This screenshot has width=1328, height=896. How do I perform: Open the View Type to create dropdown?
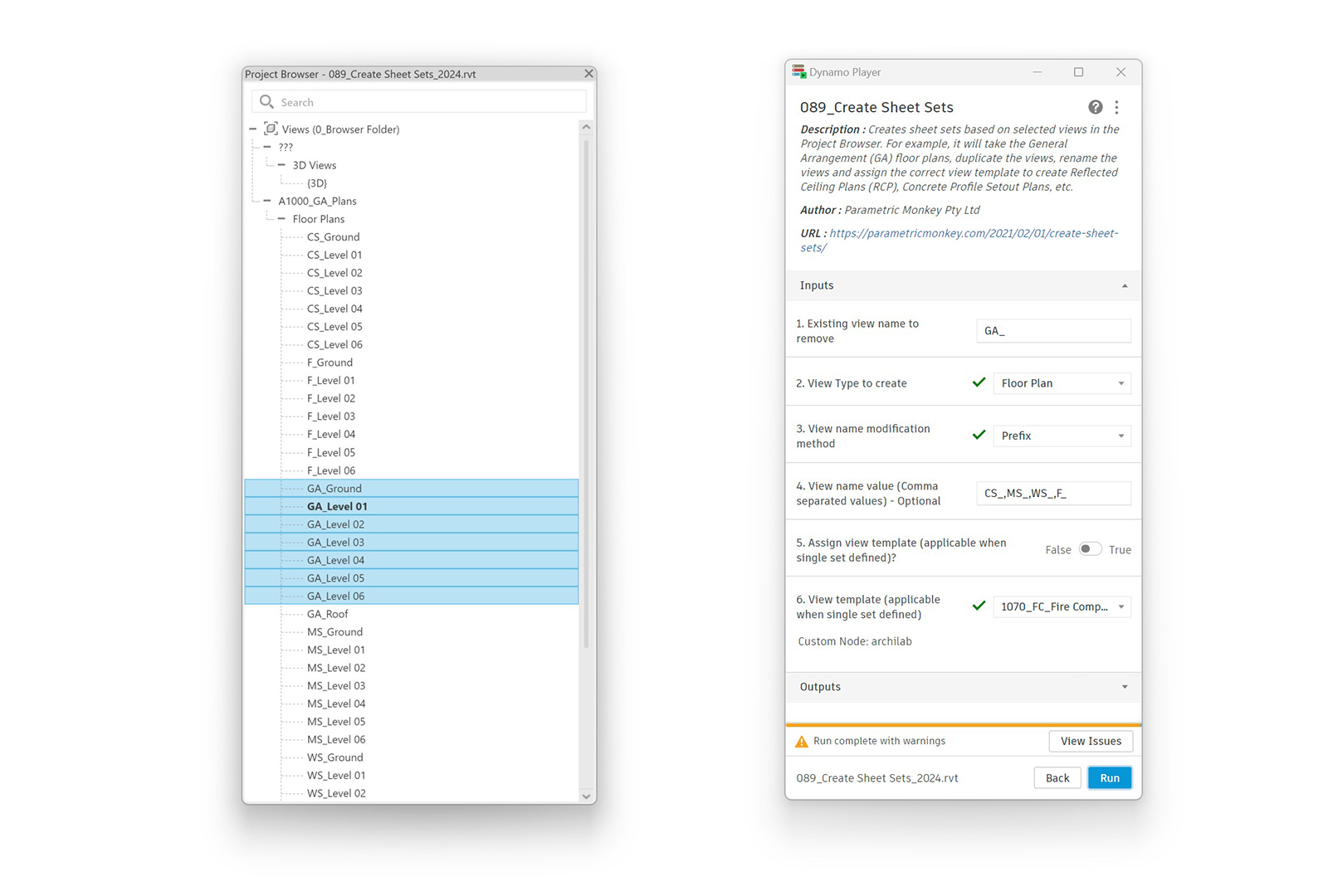(x=1062, y=383)
